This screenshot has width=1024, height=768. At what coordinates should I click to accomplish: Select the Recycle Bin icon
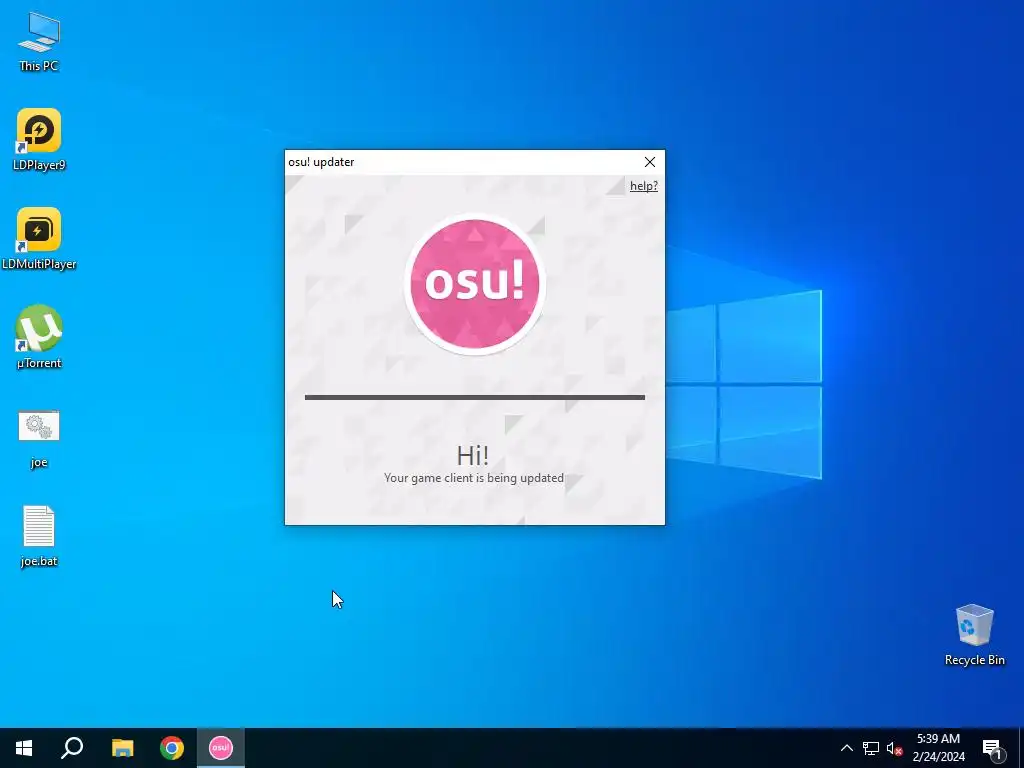tap(974, 635)
